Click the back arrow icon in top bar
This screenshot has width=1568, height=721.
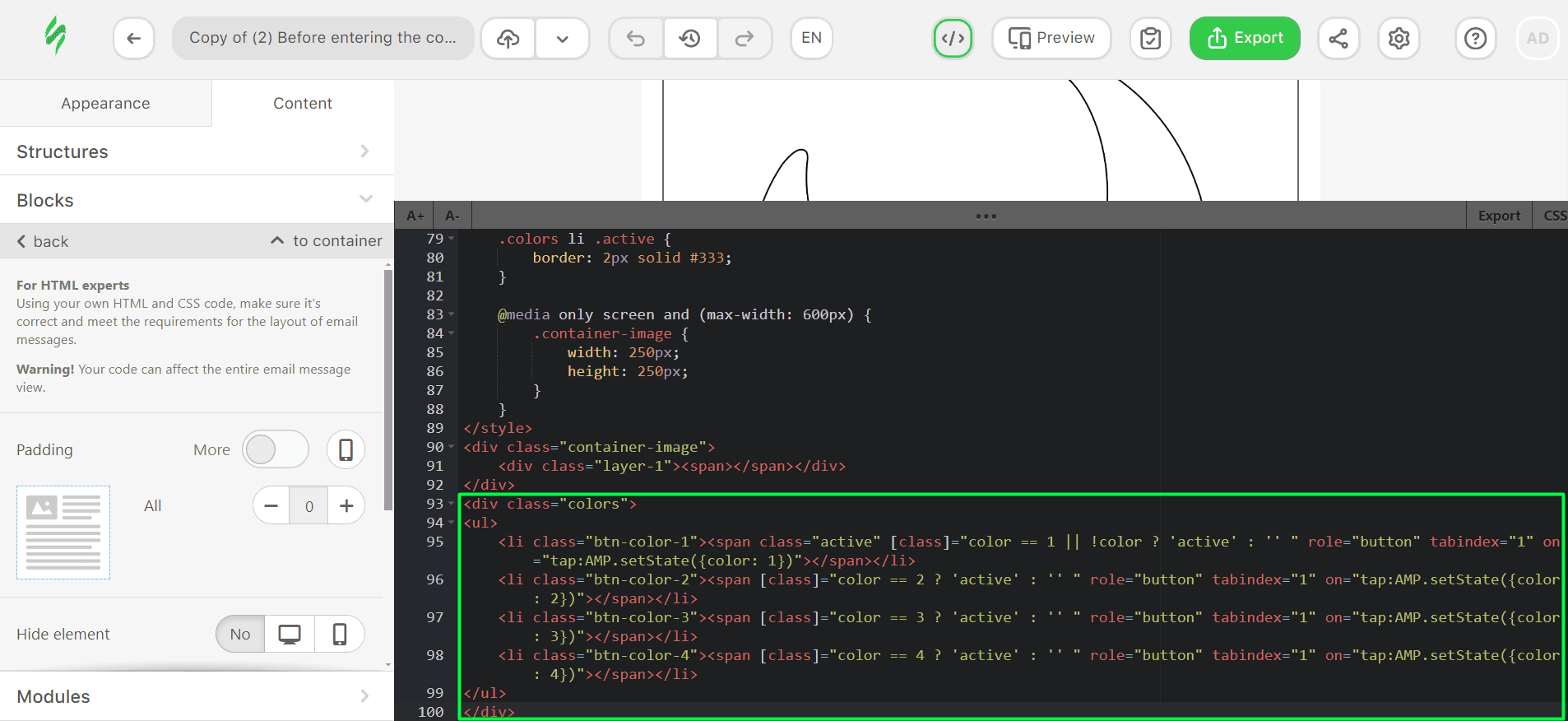point(134,38)
